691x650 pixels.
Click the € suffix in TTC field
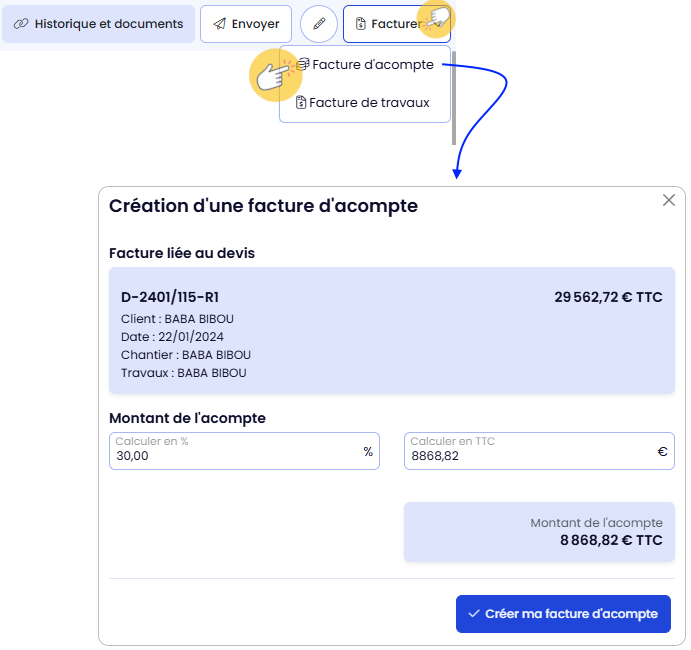662,452
